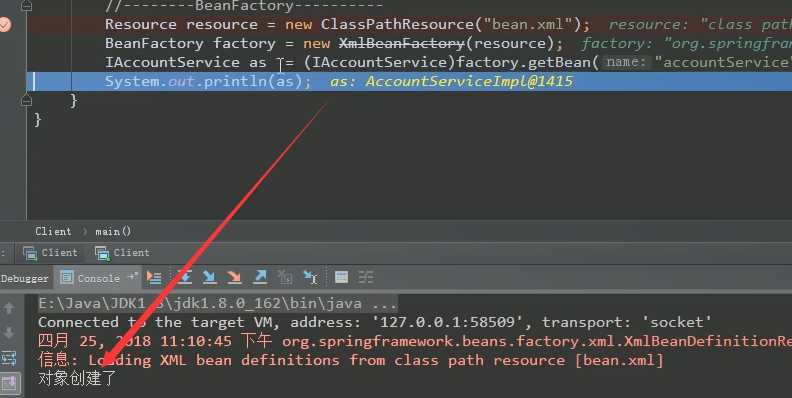The image size is (792, 398).
Task: Click the Client breadcrumb
Action: 53,231
